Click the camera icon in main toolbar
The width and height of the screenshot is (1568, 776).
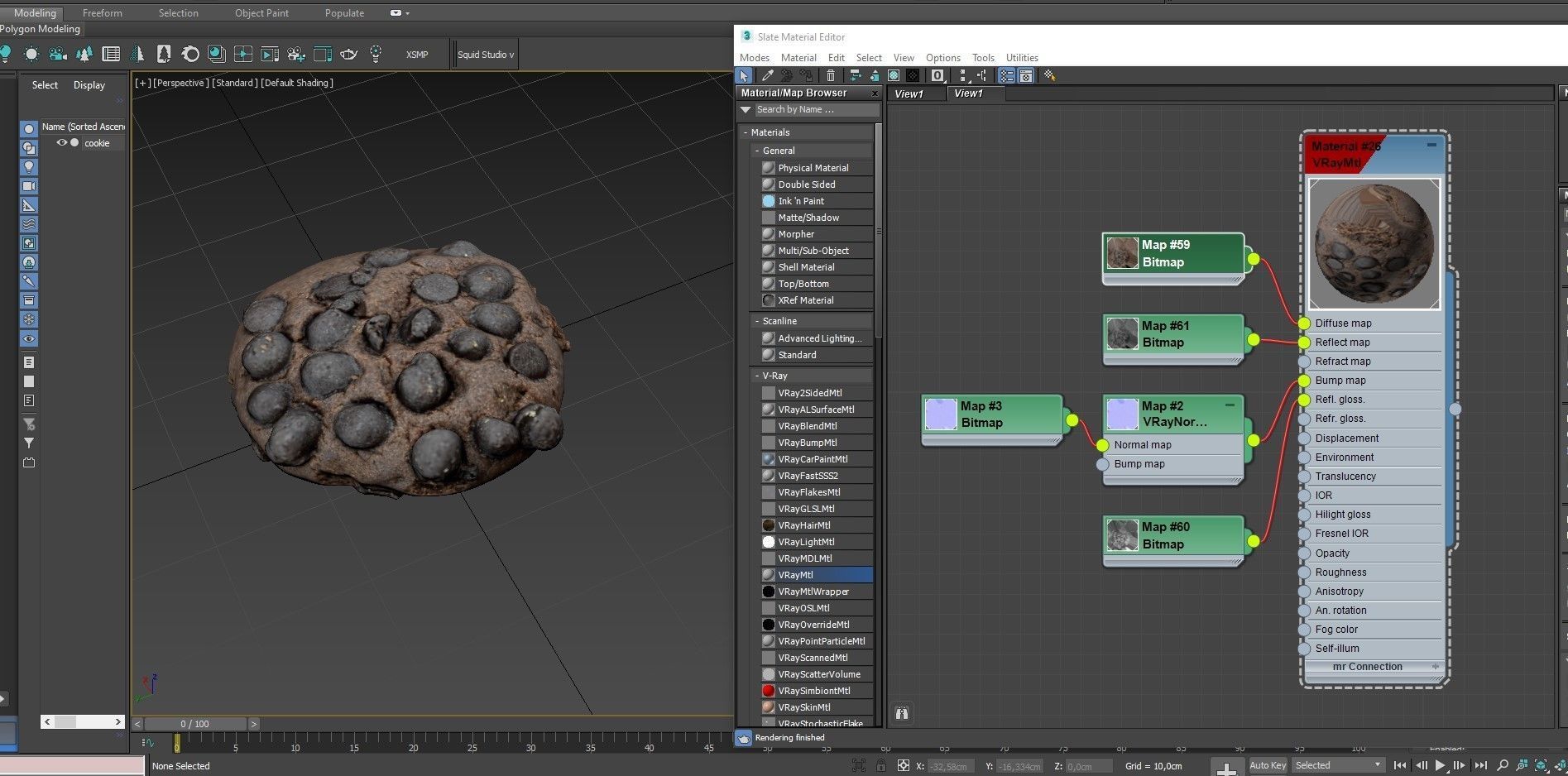(58, 54)
